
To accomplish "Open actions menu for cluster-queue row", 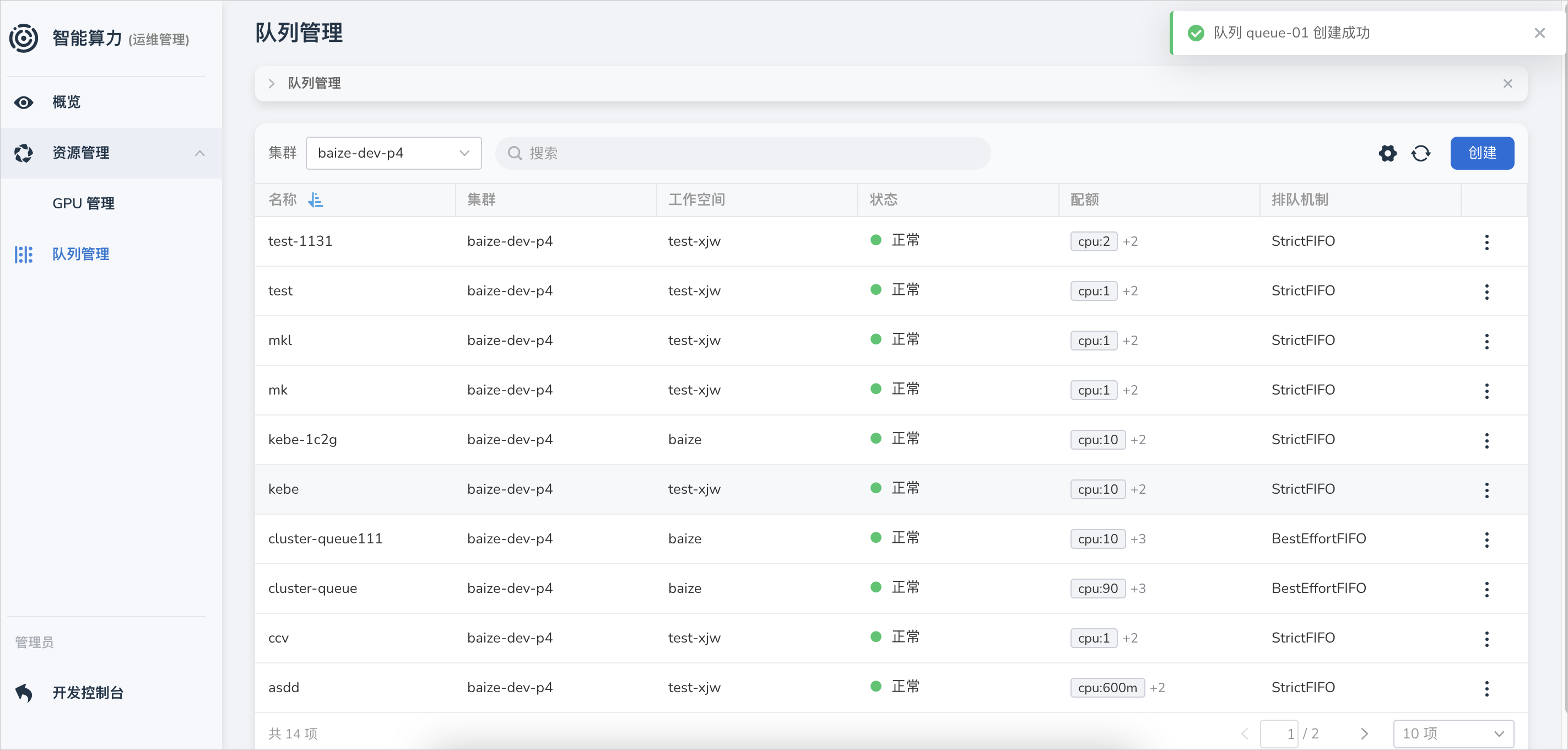I will (x=1486, y=589).
